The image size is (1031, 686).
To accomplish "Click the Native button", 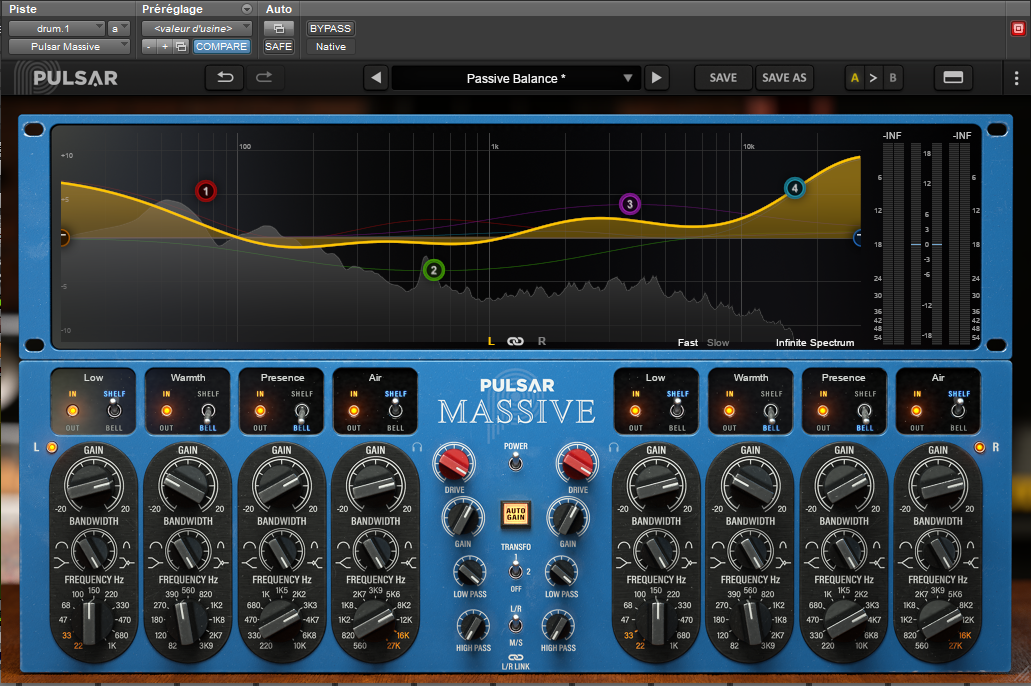I will [331, 47].
